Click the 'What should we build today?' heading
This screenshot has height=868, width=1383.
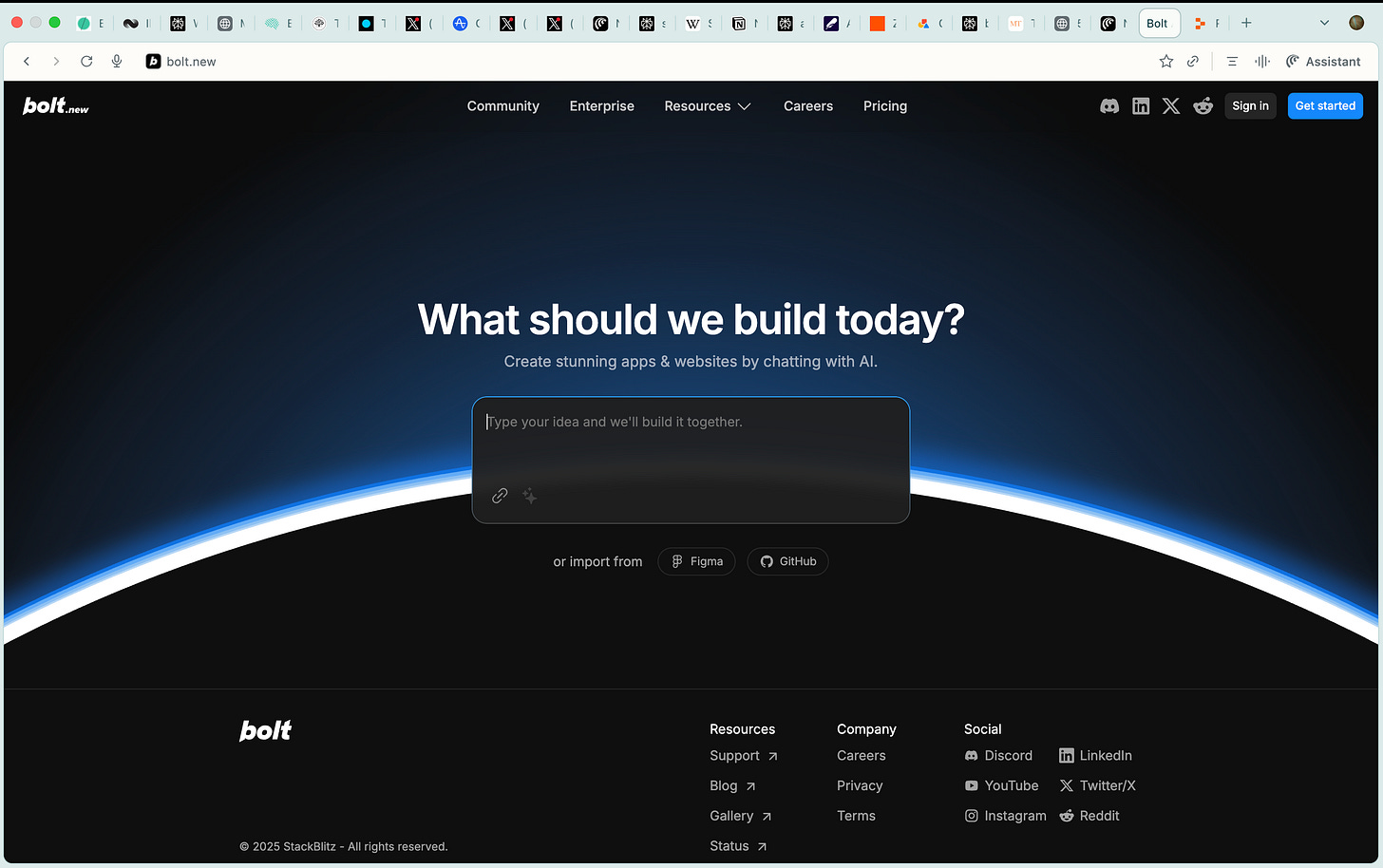pos(691,320)
